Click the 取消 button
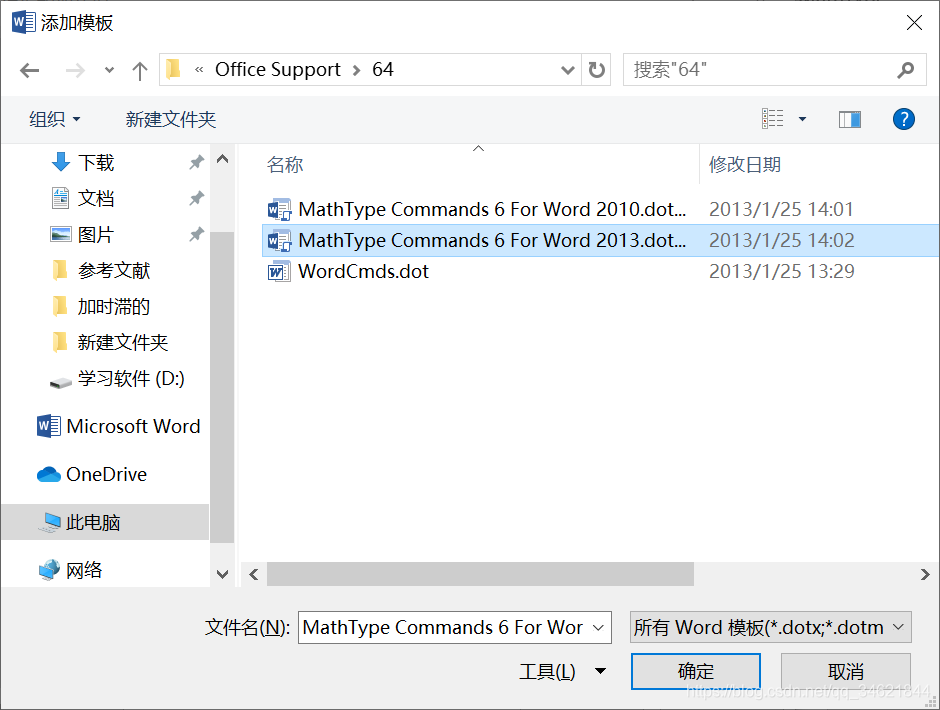 pos(847,672)
